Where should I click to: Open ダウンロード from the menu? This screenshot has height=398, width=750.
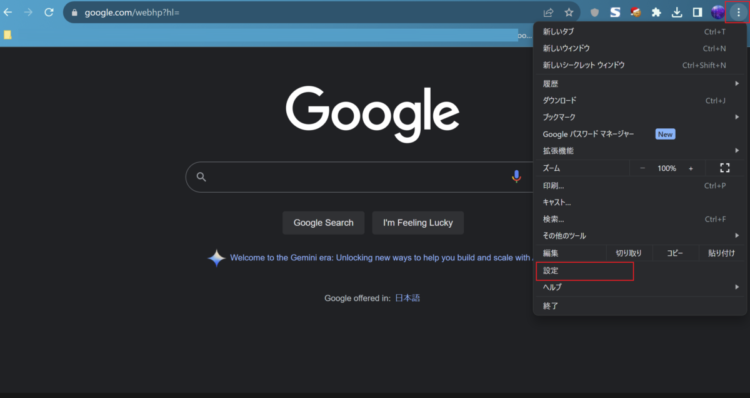[640, 100]
